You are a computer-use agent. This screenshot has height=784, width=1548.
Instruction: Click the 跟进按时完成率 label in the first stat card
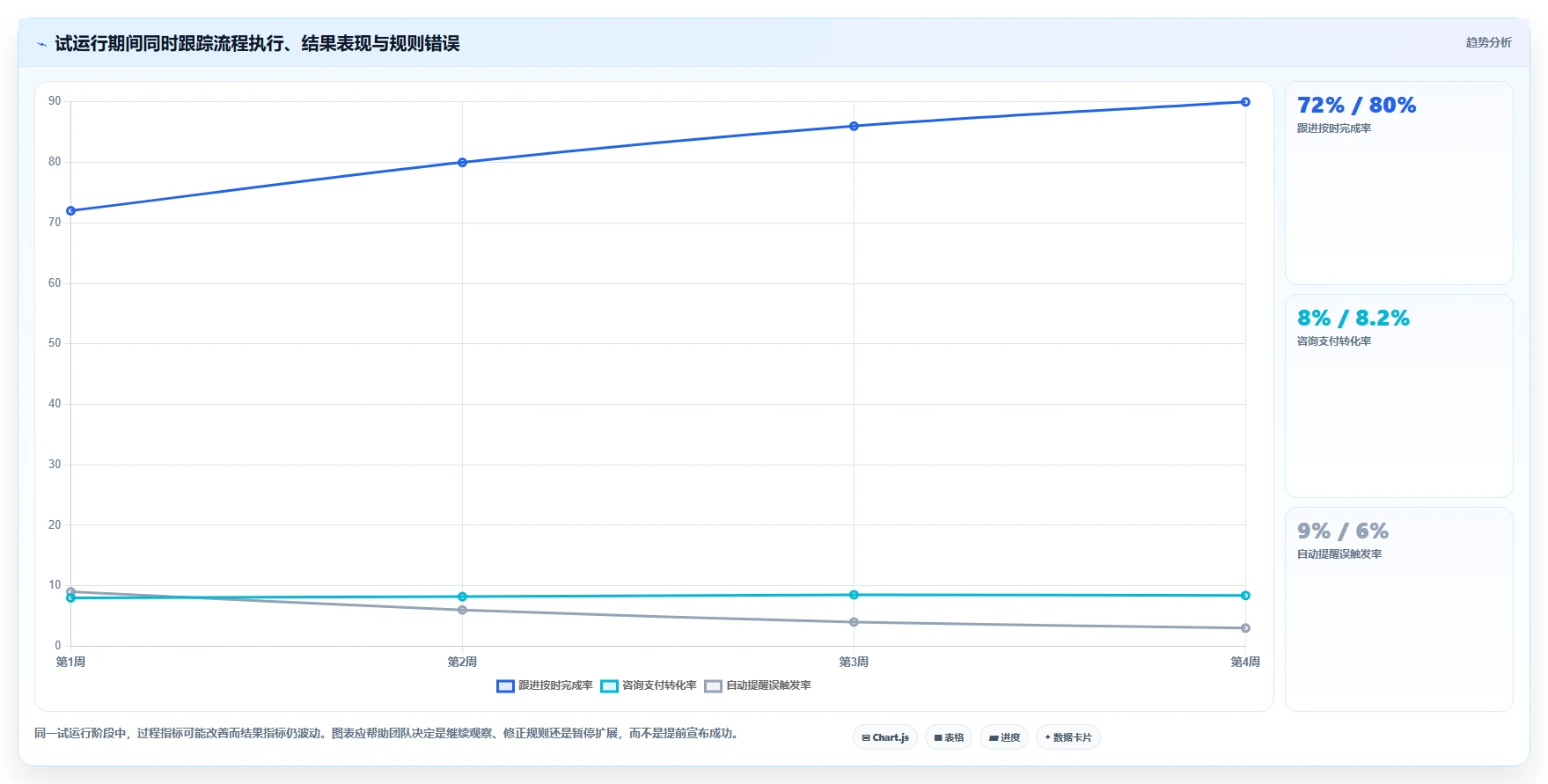tap(1333, 128)
